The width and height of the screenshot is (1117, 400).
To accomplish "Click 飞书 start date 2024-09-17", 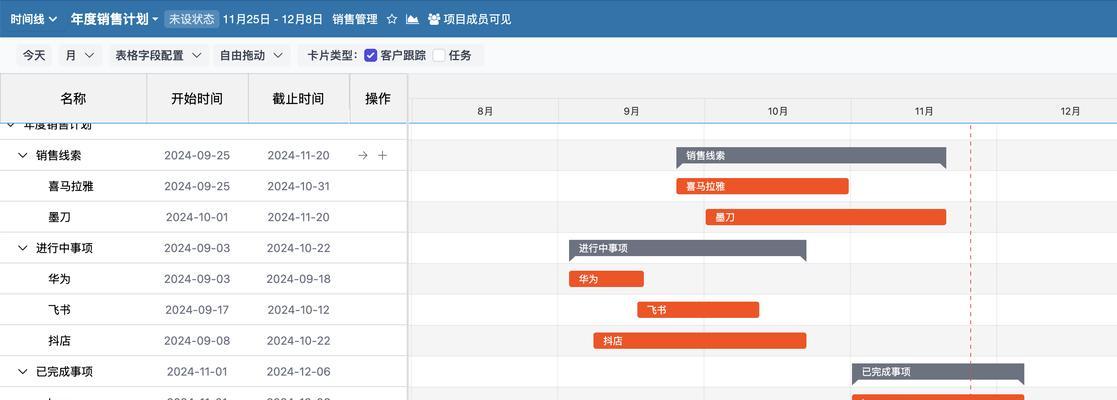I will coord(197,310).
